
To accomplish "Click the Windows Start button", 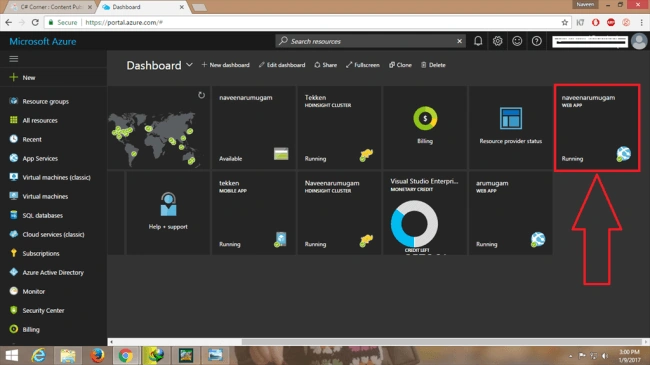I will click(12, 355).
